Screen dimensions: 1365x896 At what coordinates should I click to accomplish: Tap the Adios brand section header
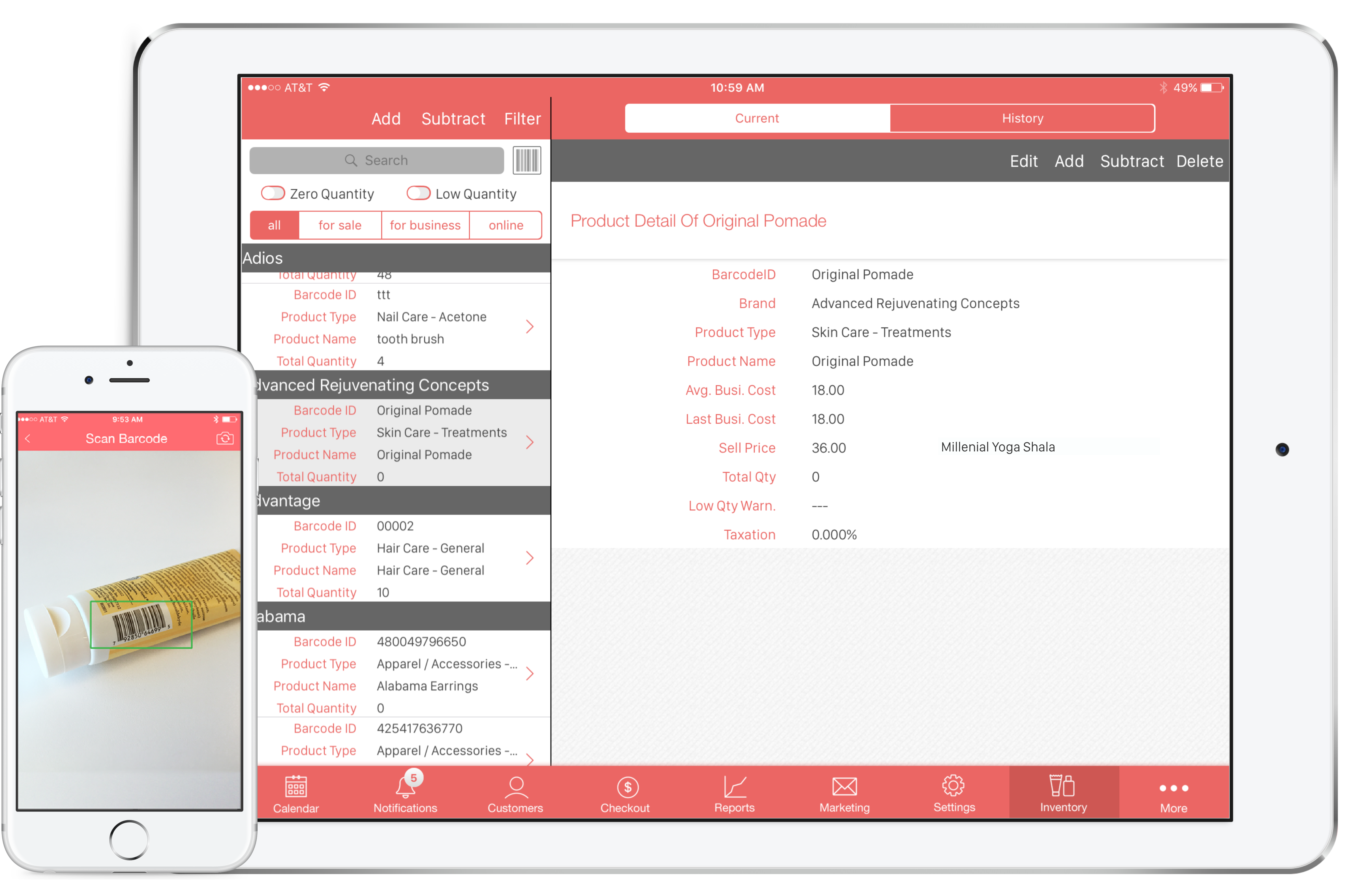coord(396,258)
